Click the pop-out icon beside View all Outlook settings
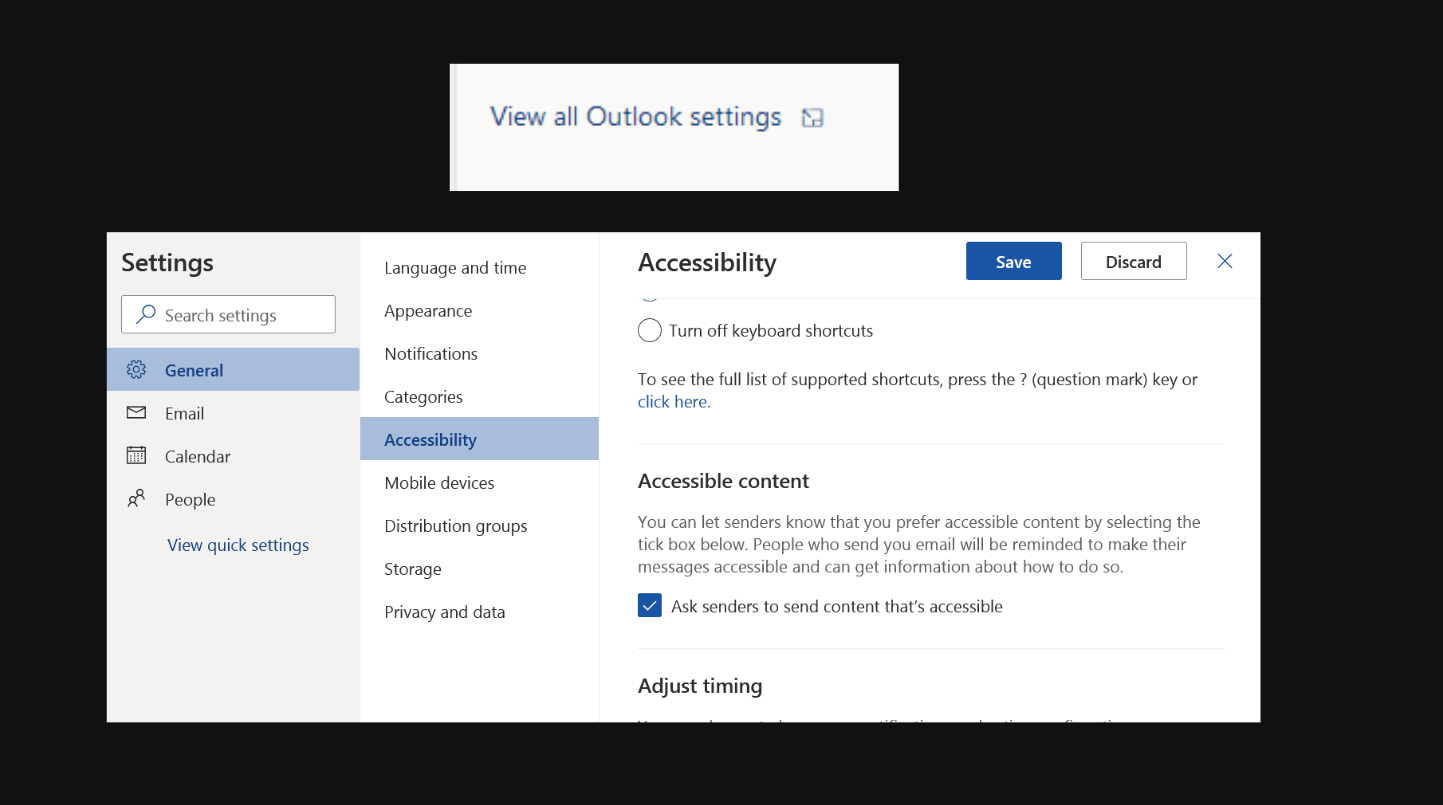This screenshot has width=1443, height=805. pos(812,118)
